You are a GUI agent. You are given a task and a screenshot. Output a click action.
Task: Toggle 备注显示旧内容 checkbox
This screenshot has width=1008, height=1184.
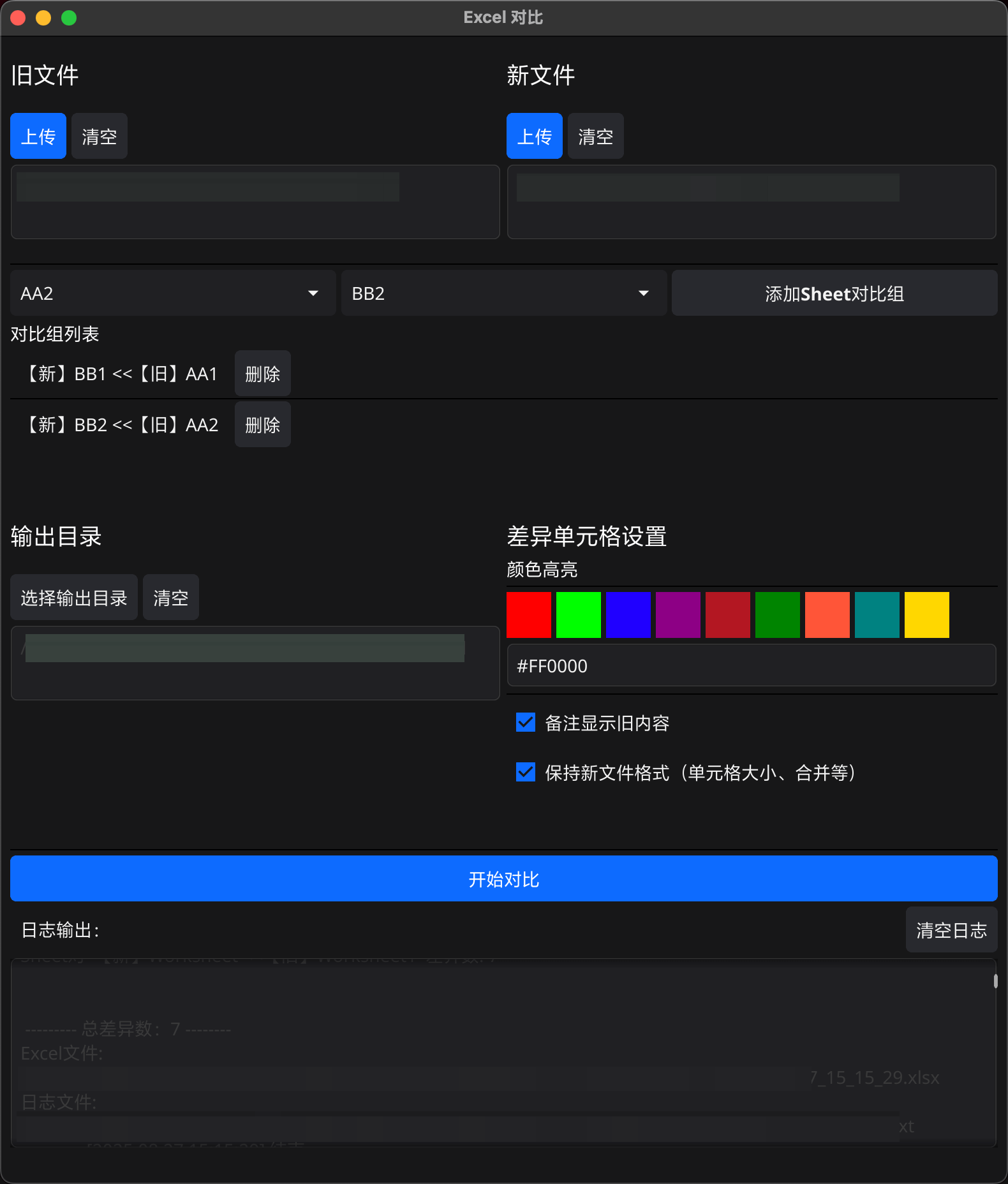click(526, 723)
